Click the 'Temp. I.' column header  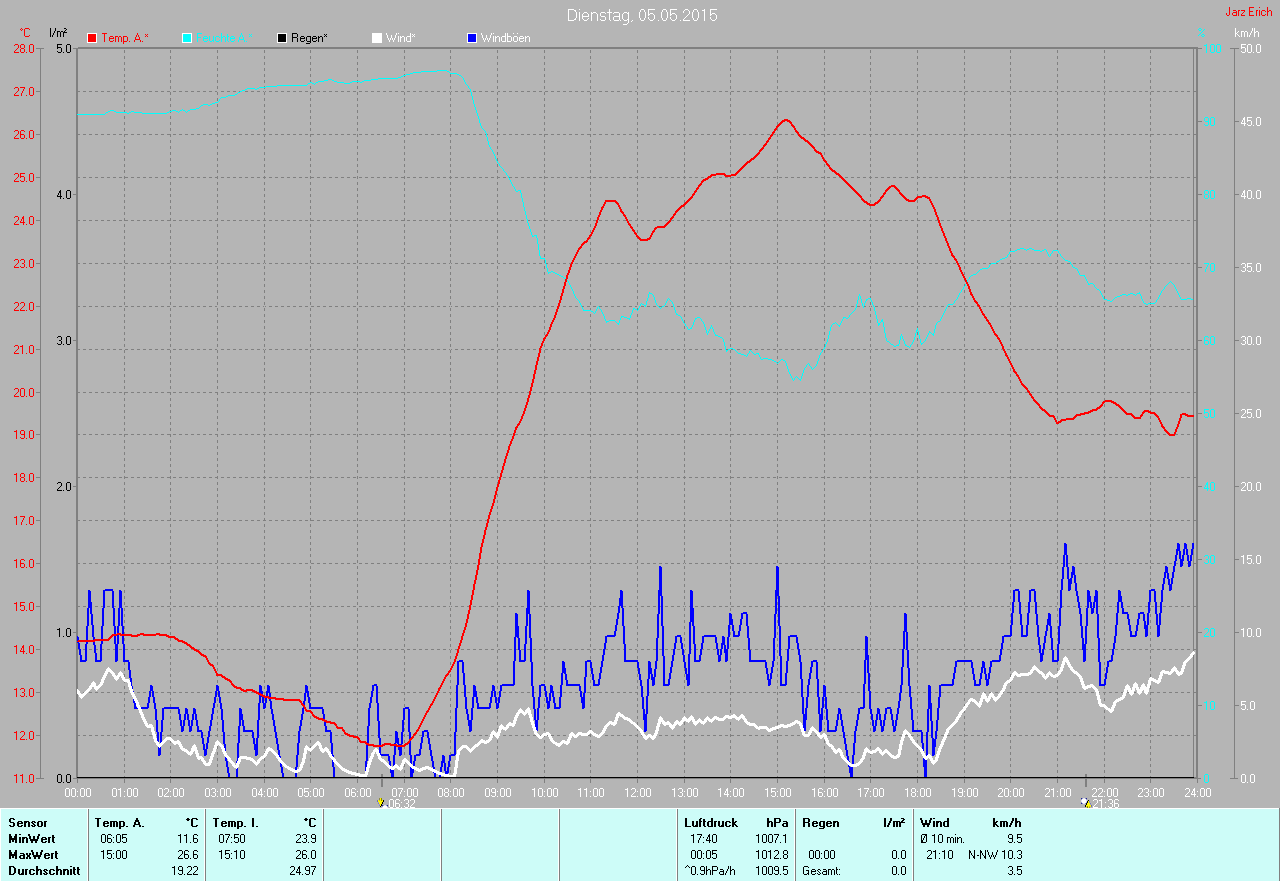pyautogui.click(x=236, y=823)
